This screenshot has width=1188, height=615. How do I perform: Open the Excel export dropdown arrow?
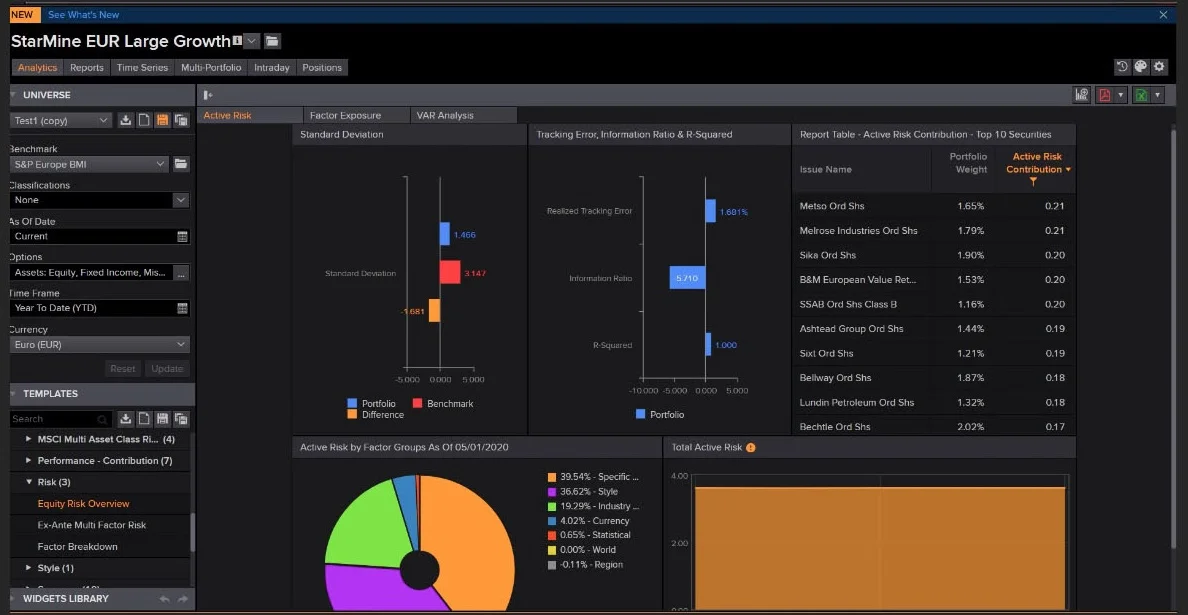(x=1157, y=95)
